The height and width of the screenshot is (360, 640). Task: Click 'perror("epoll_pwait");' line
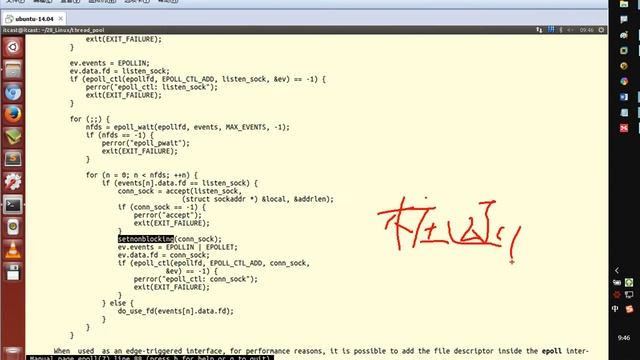point(146,143)
